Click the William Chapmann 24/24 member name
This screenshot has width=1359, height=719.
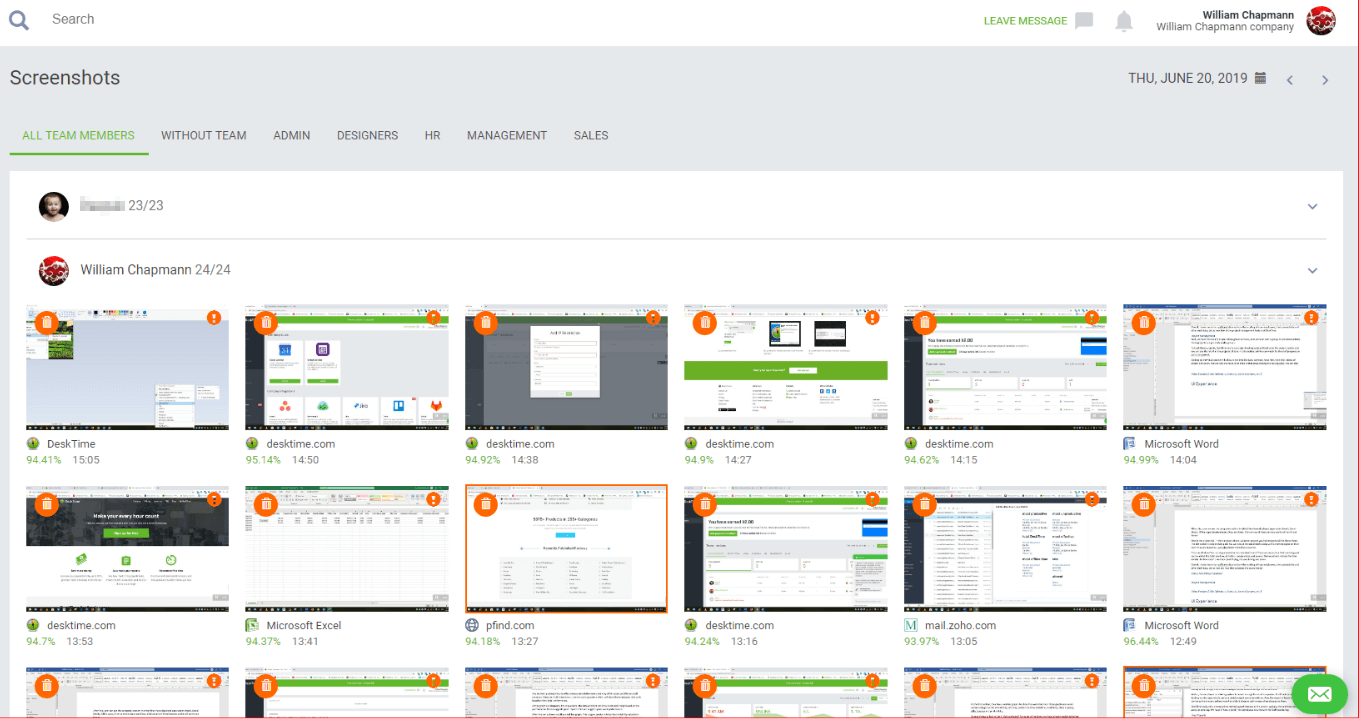[155, 270]
